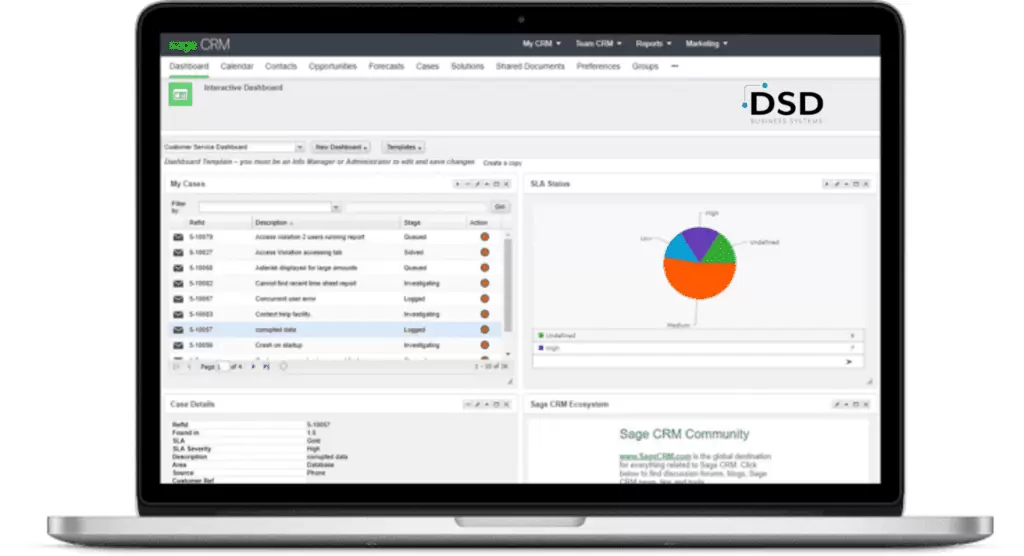Open the Shared Documents tab
The width and height of the screenshot is (1024, 556).
pyautogui.click(x=529, y=66)
